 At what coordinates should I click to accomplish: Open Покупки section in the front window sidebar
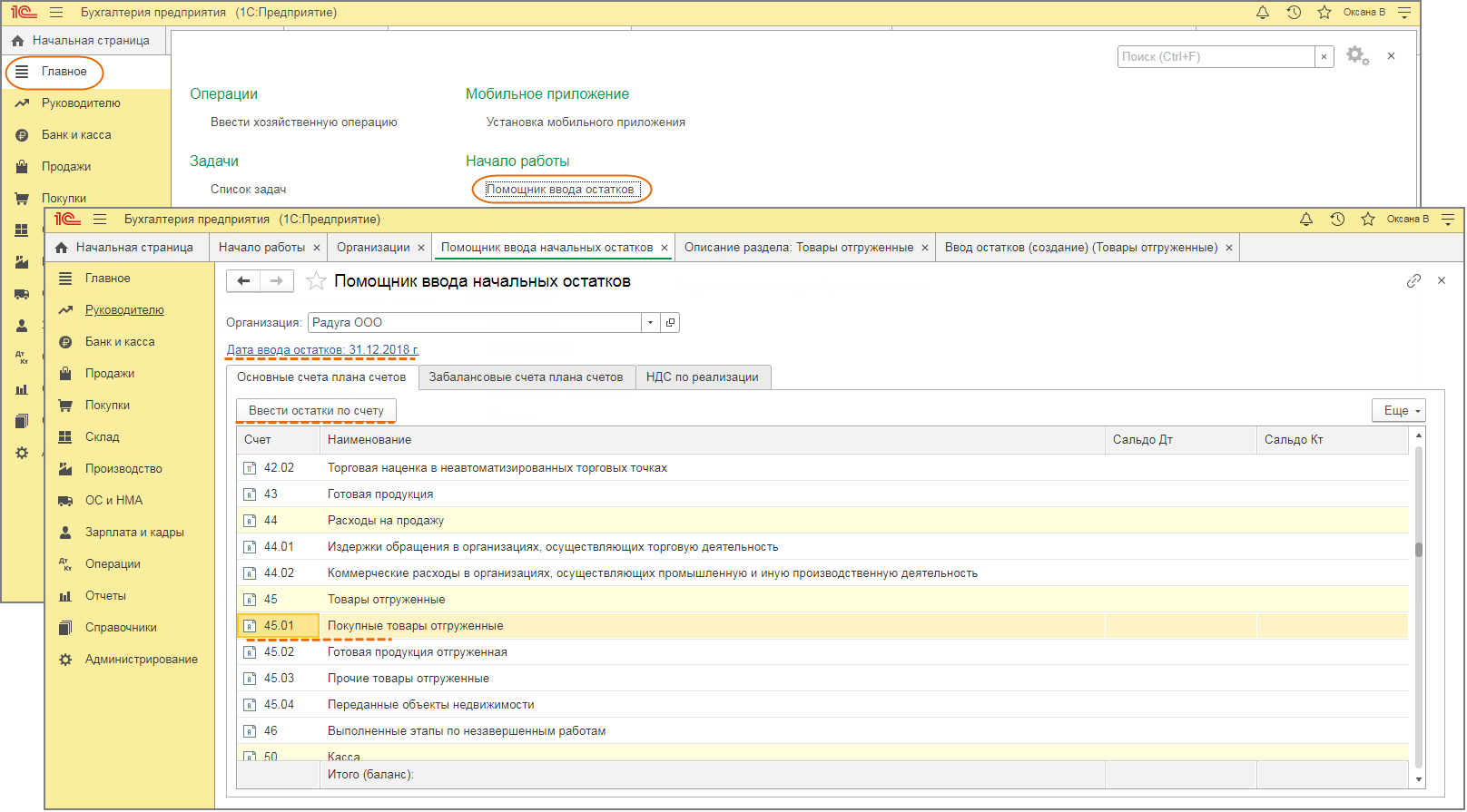coord(107,406)
